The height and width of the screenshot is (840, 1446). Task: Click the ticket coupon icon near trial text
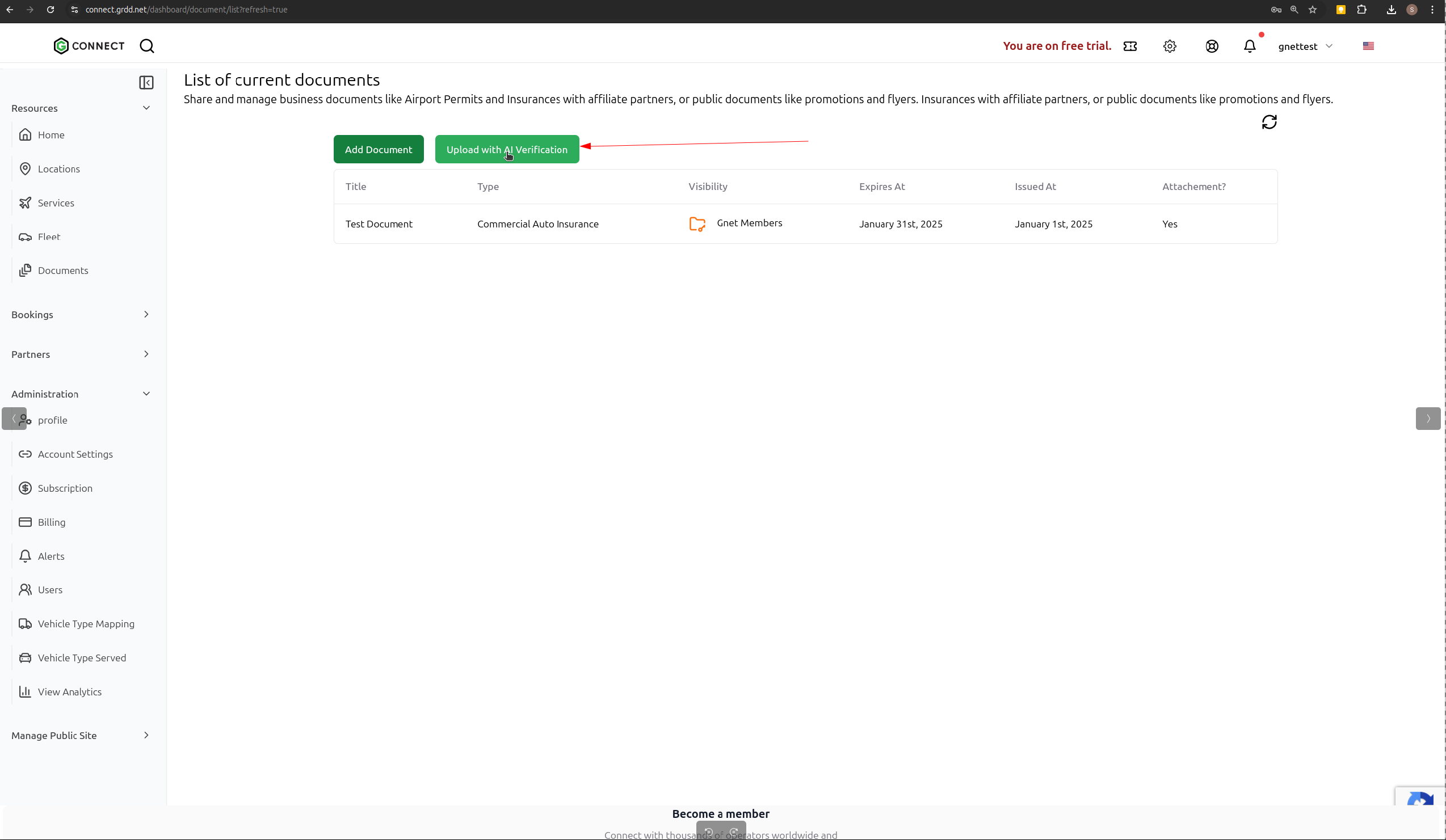tap(1130, 47)
